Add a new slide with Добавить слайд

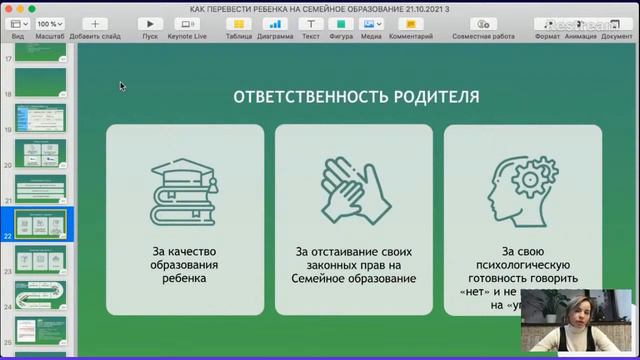coord(95,24)
